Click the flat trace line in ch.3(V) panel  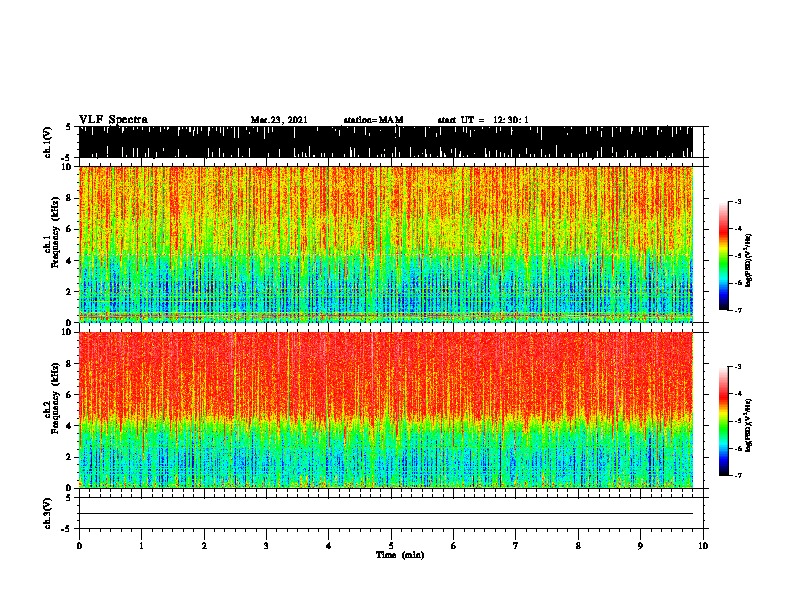click(x=386, y=514)
